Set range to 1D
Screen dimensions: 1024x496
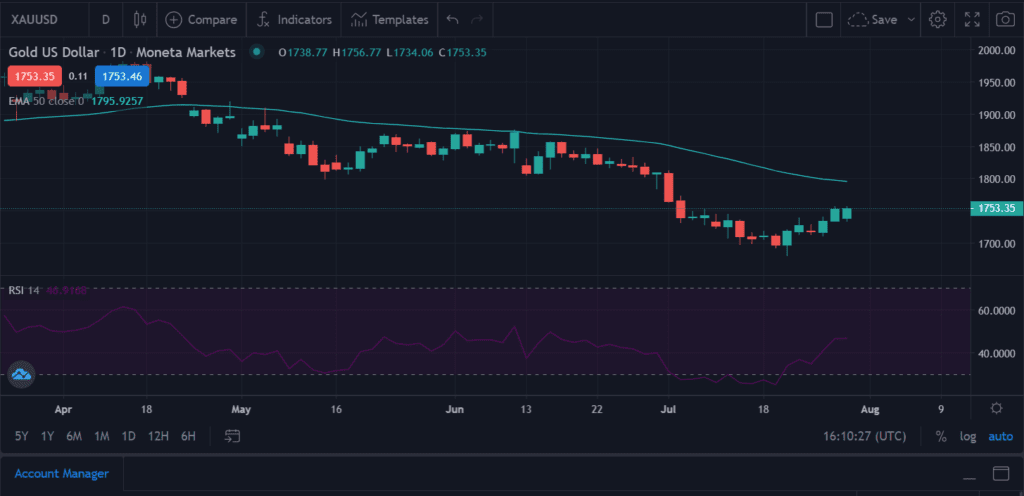129,436
